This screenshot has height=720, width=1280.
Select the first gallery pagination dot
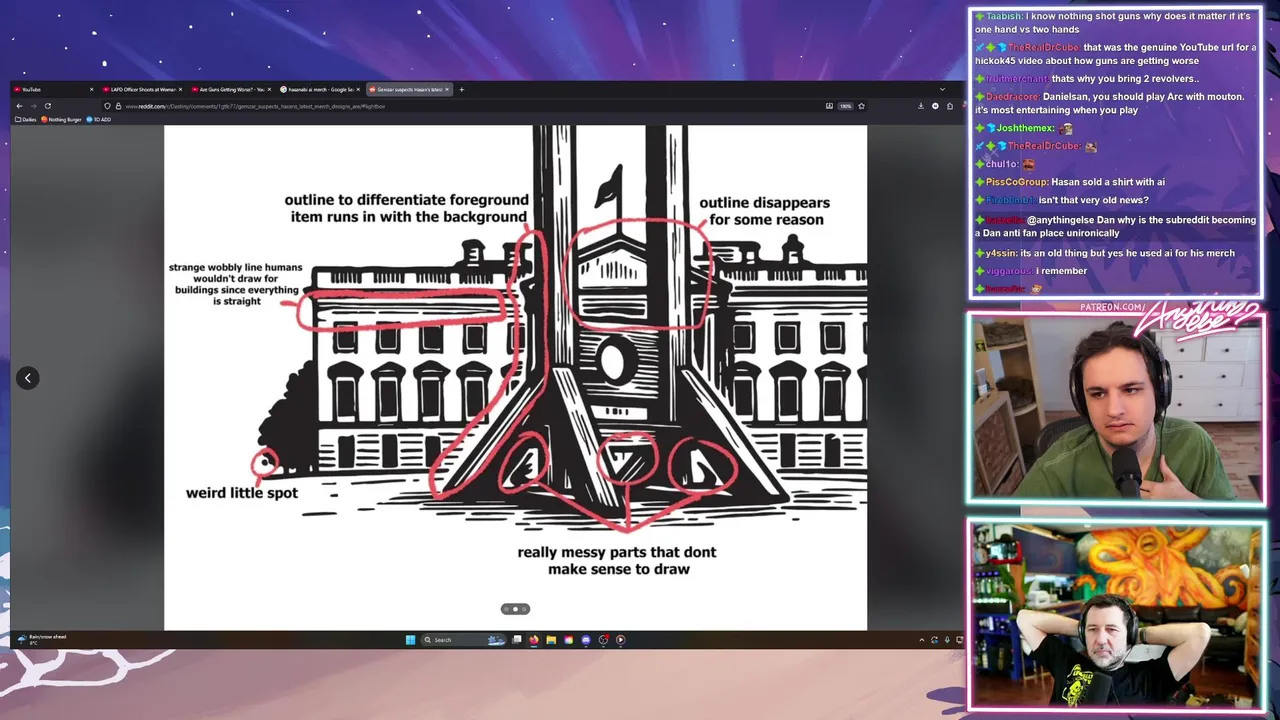507,609
